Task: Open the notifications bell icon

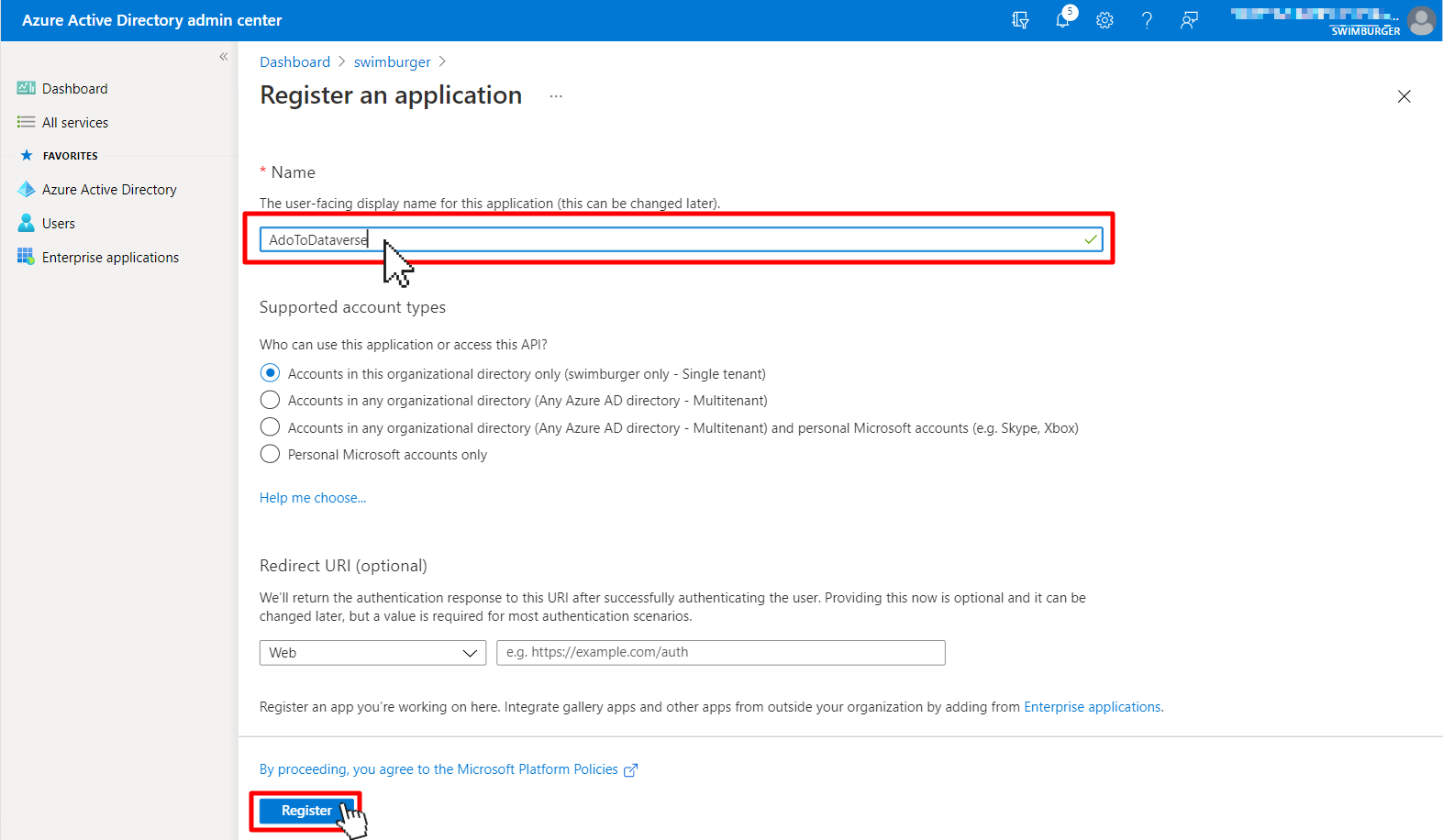Action: point(1063,19)
